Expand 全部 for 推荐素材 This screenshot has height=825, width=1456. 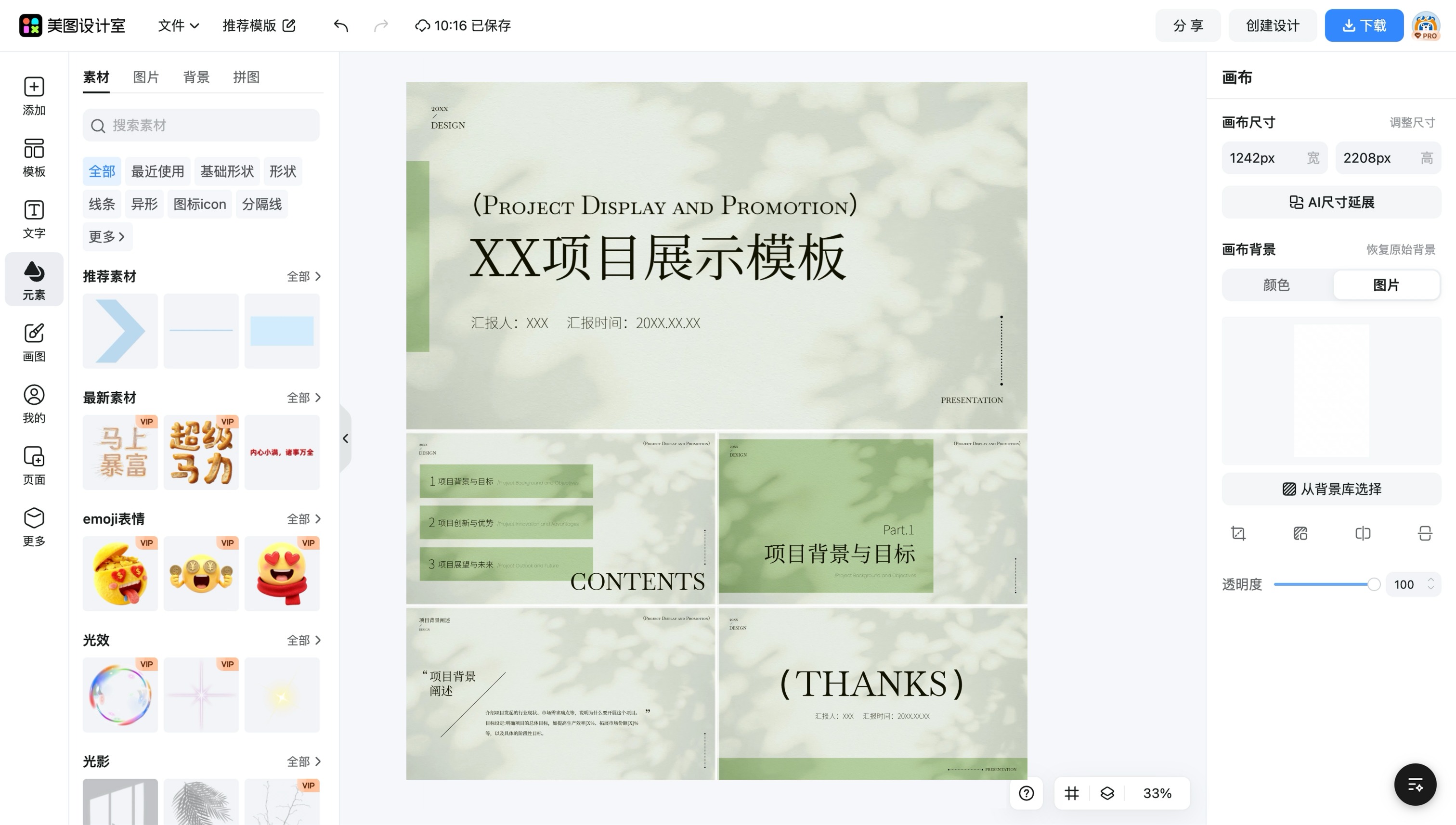coord(304,276)
